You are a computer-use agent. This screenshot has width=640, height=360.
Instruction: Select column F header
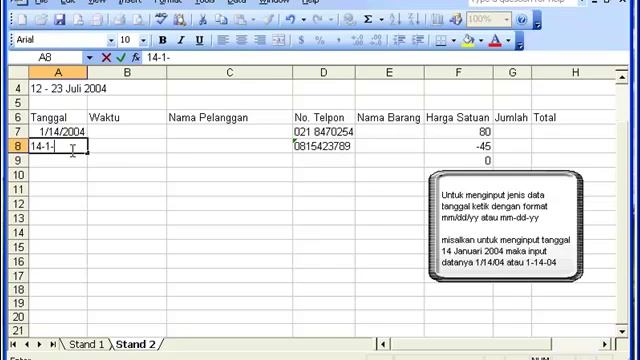(458, 73)
